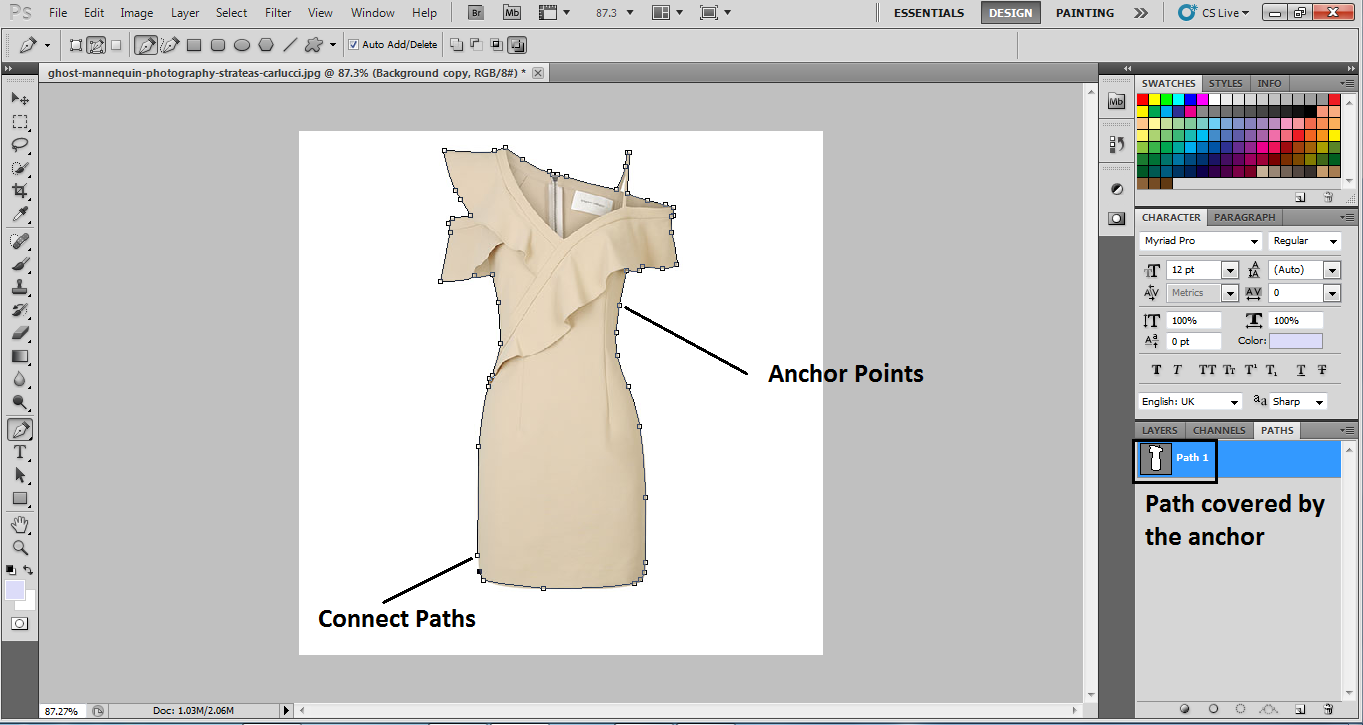The image size is (1363, 725).
Task: Select the Clone Stamp tool
Action: click(20, 287)
